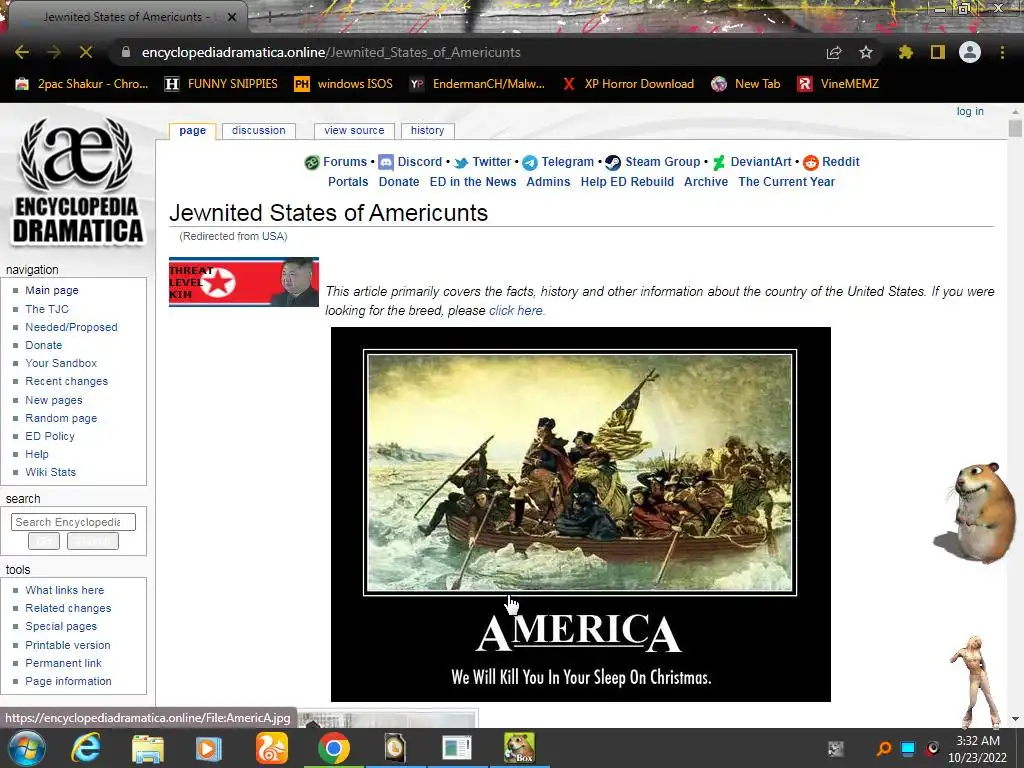Open The TJC sidebar link

pyautogui.click(x=46, y=310)
